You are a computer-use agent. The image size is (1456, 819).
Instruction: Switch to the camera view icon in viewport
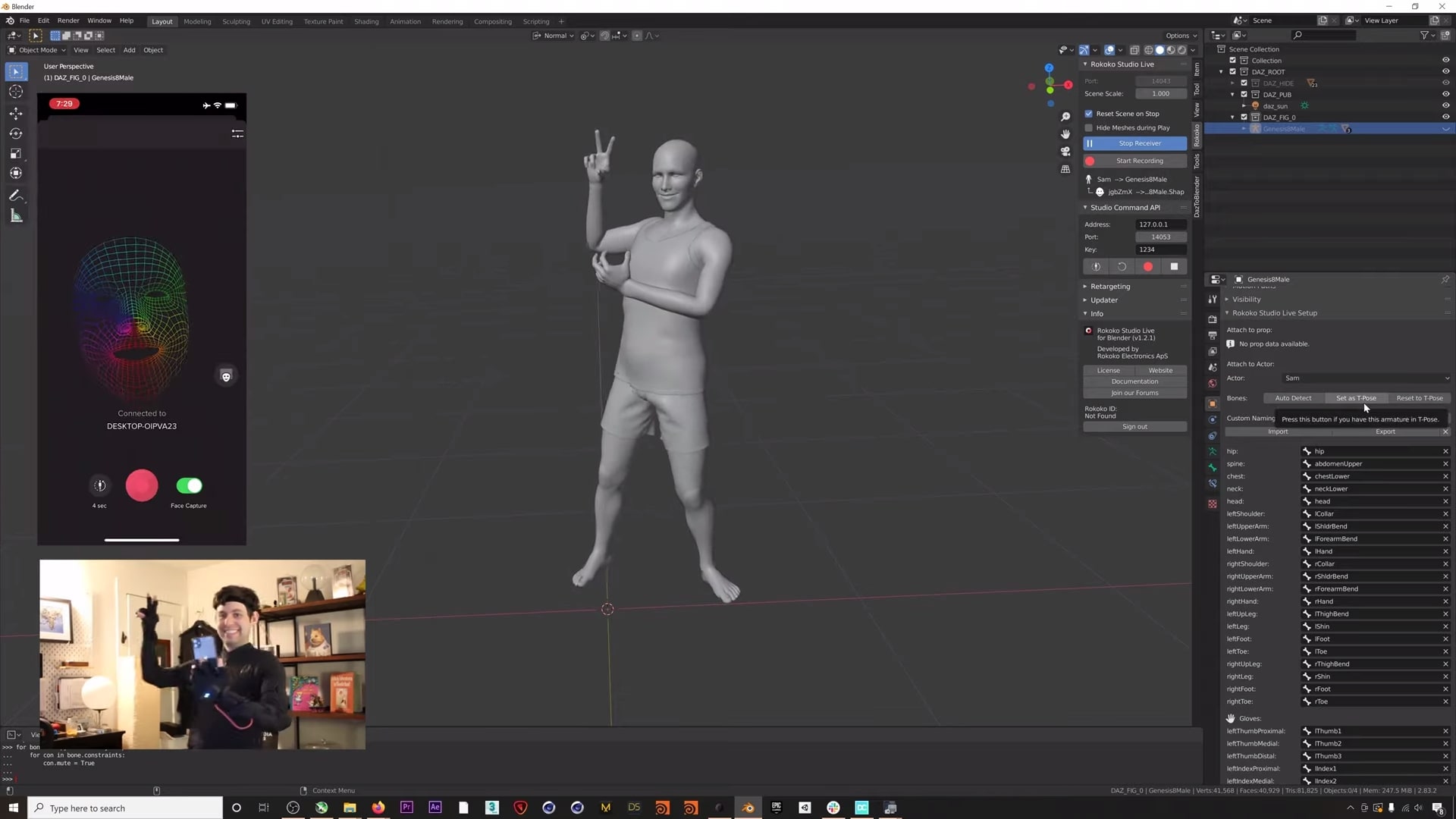tap(1065, 151)
